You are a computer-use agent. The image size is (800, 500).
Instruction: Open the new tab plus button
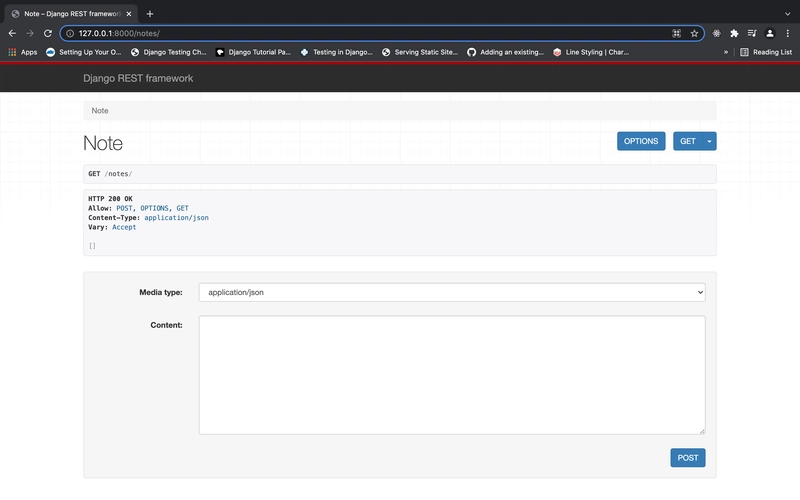click(x=150, y=14)
